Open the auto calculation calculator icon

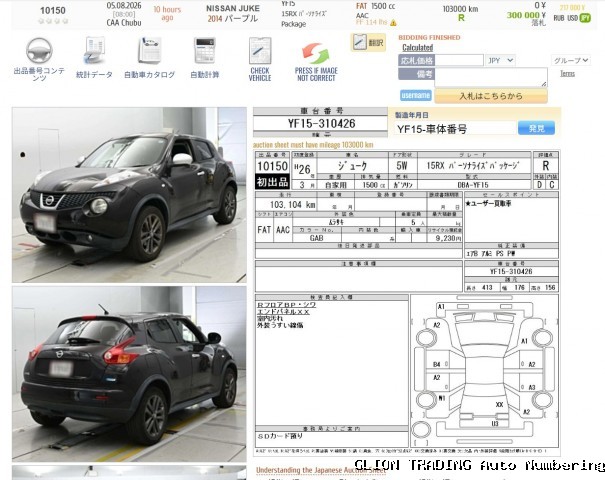[x=204, y=50]
